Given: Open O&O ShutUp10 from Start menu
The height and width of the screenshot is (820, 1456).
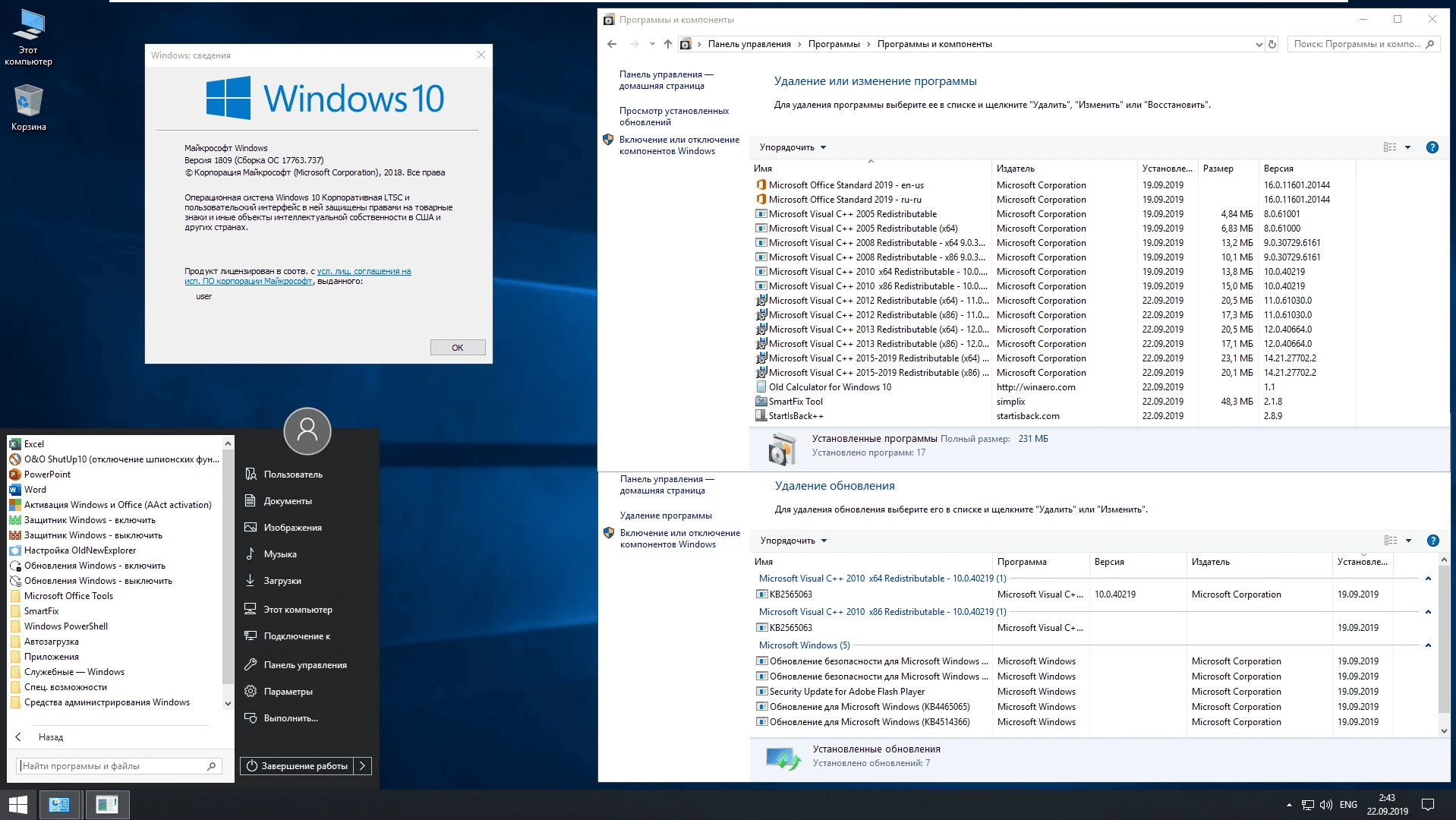Looking at the screenshot, I should (x=114, y=459).
